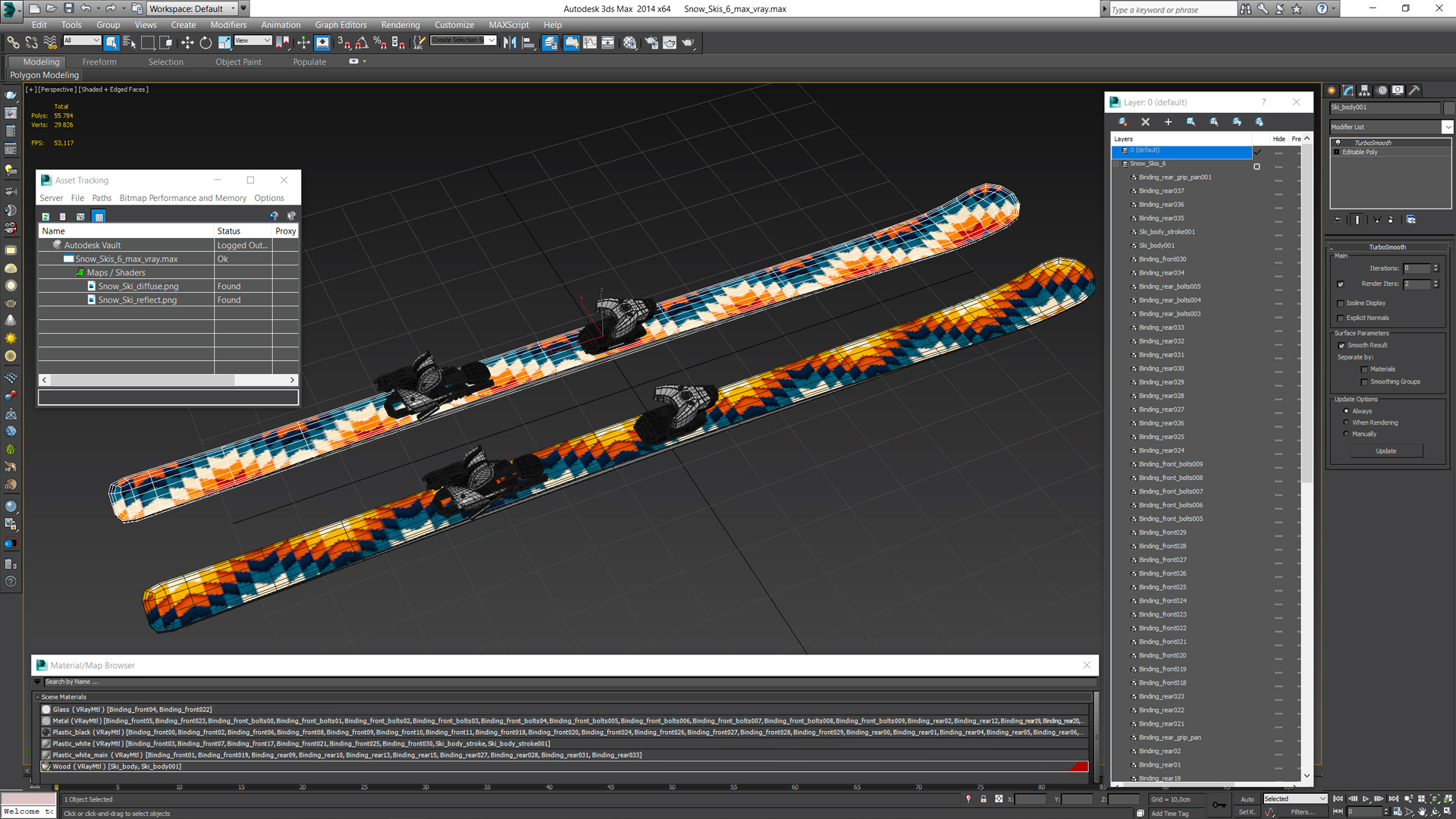Viewport: 1456px width, 819px height.
Task: Toggle the Selection Lock padlock icon
Action: (984, 799)
